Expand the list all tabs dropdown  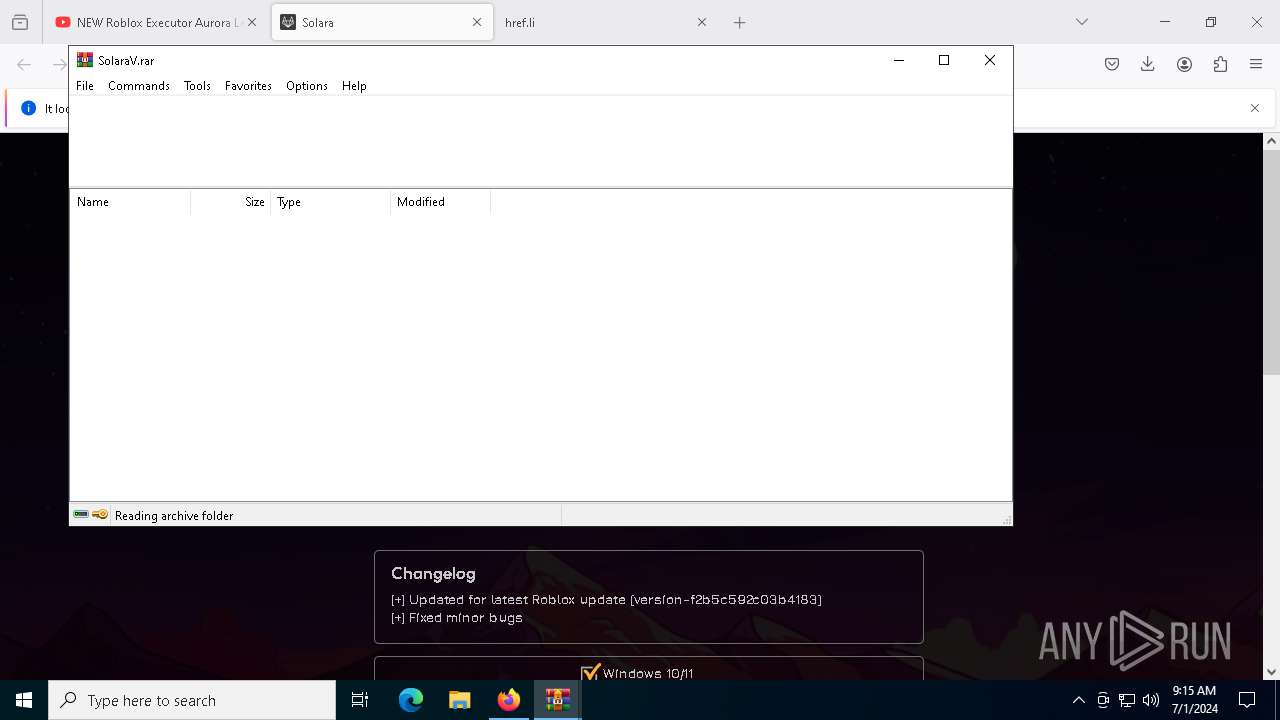pos(1082,22)
